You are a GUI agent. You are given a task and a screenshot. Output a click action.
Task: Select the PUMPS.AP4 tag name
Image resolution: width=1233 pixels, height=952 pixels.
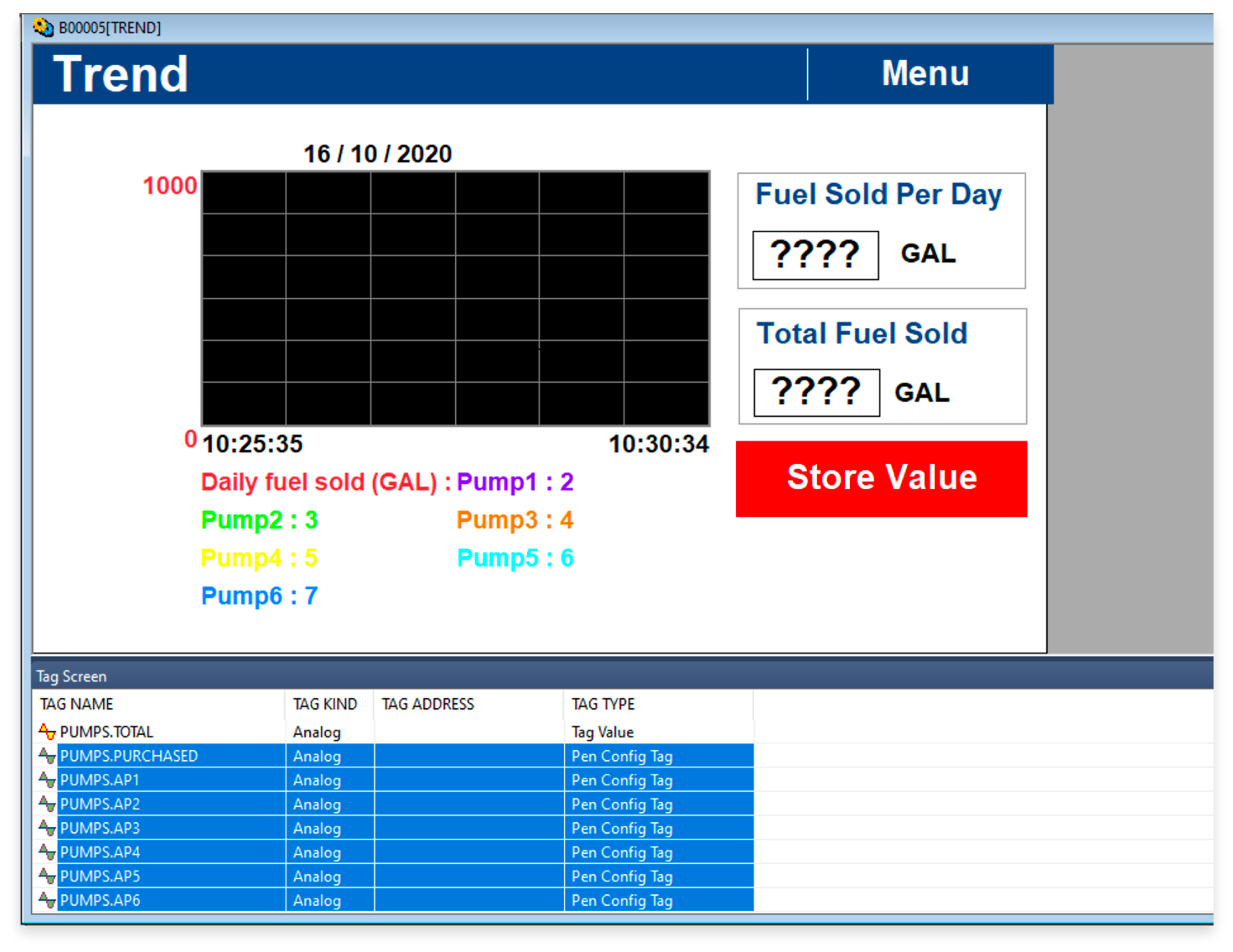100,852
